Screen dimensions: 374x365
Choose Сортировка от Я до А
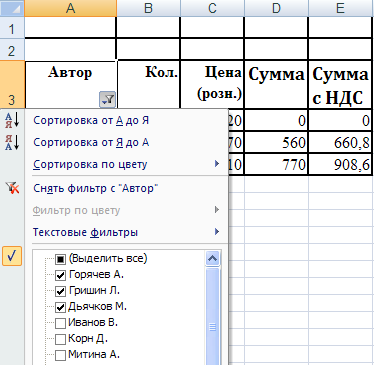click(91, 142)
